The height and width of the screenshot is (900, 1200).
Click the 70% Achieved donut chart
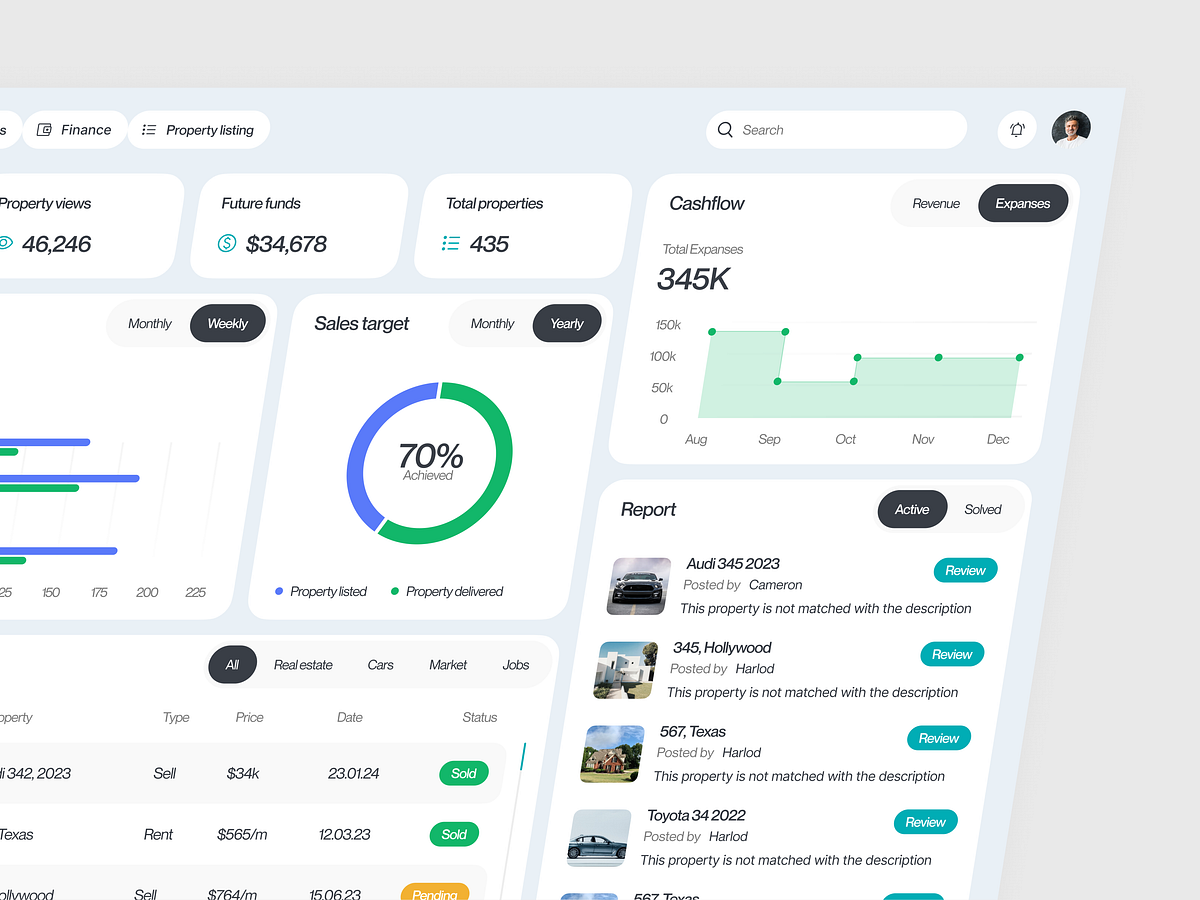(430, 460)
